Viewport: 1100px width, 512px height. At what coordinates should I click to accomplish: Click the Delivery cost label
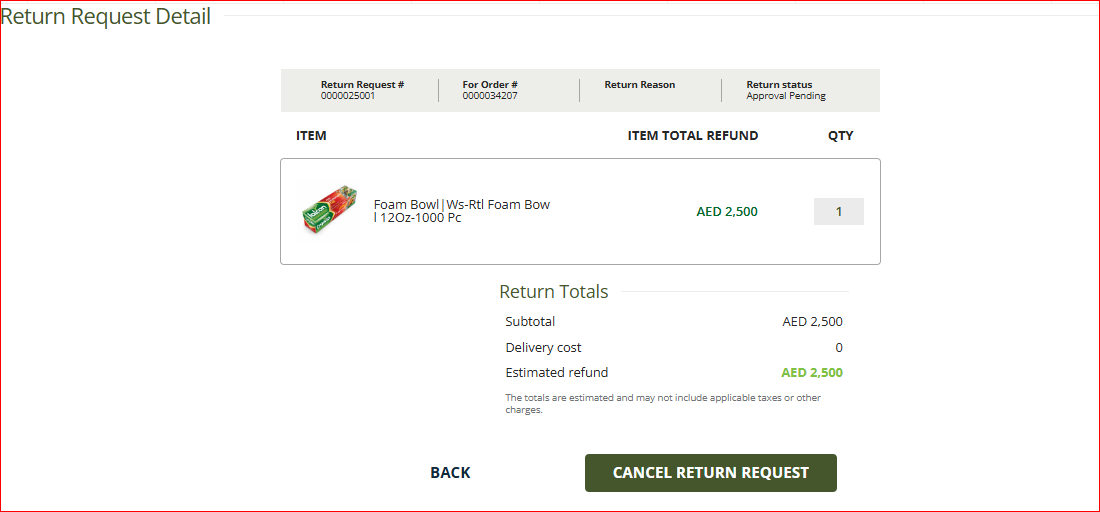[x=543, y=348]
